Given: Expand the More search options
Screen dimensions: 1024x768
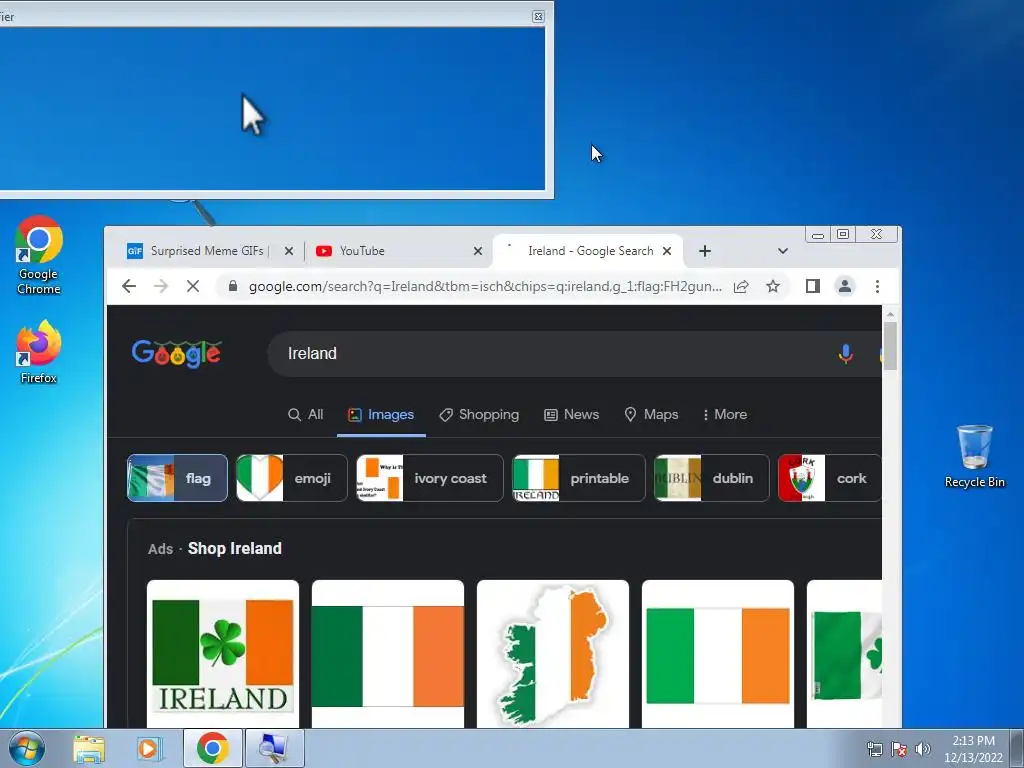Looking at the screenshot, I should (x=724, y=414).
